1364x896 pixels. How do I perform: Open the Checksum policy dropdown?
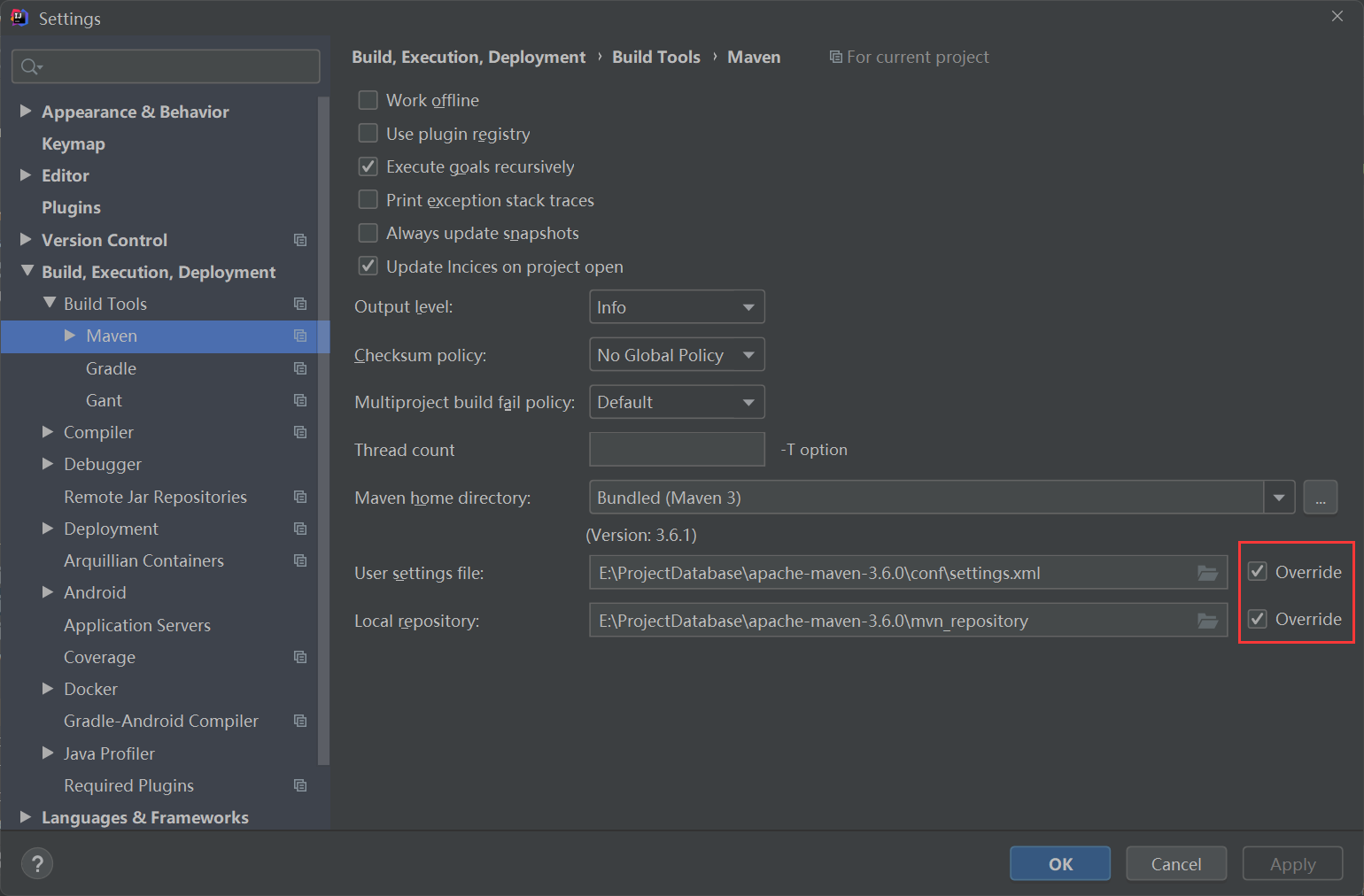coord(677,355)
